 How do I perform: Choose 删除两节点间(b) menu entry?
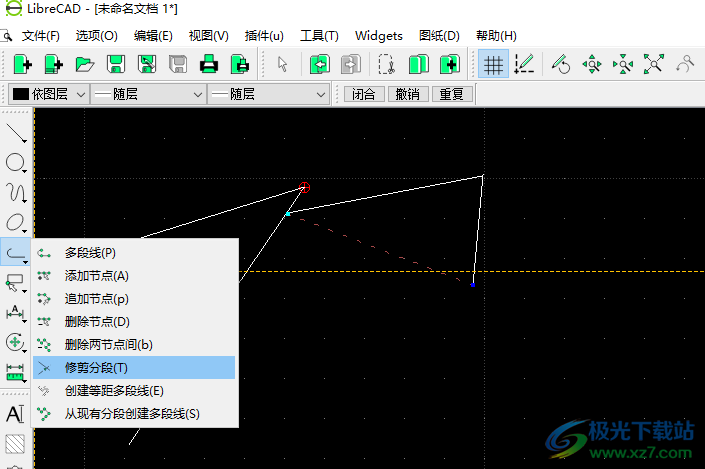pyautogui.click(x=134, y=344)
